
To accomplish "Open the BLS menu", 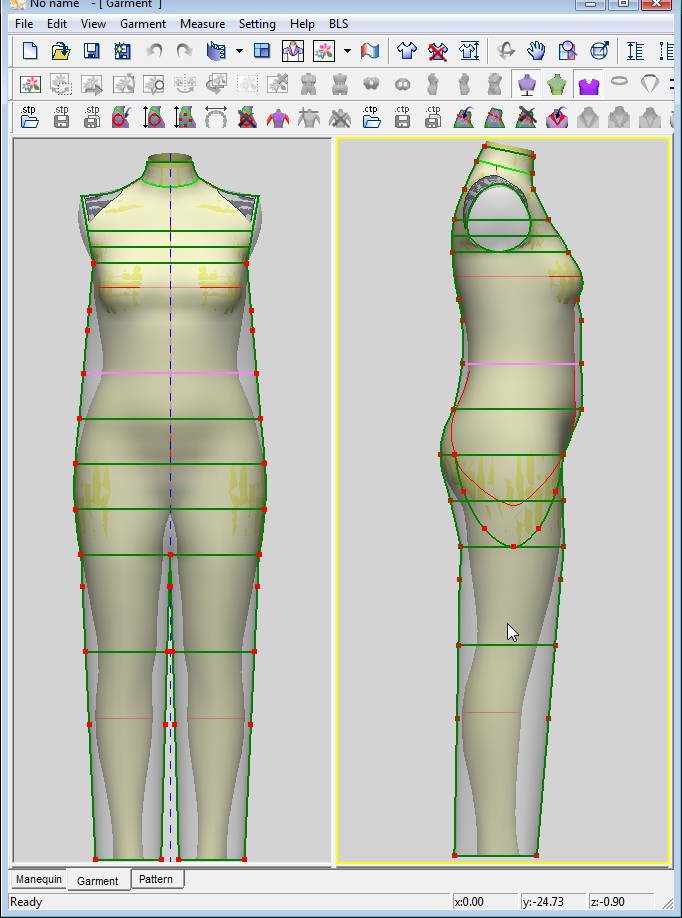I will [x=338, y=24].
